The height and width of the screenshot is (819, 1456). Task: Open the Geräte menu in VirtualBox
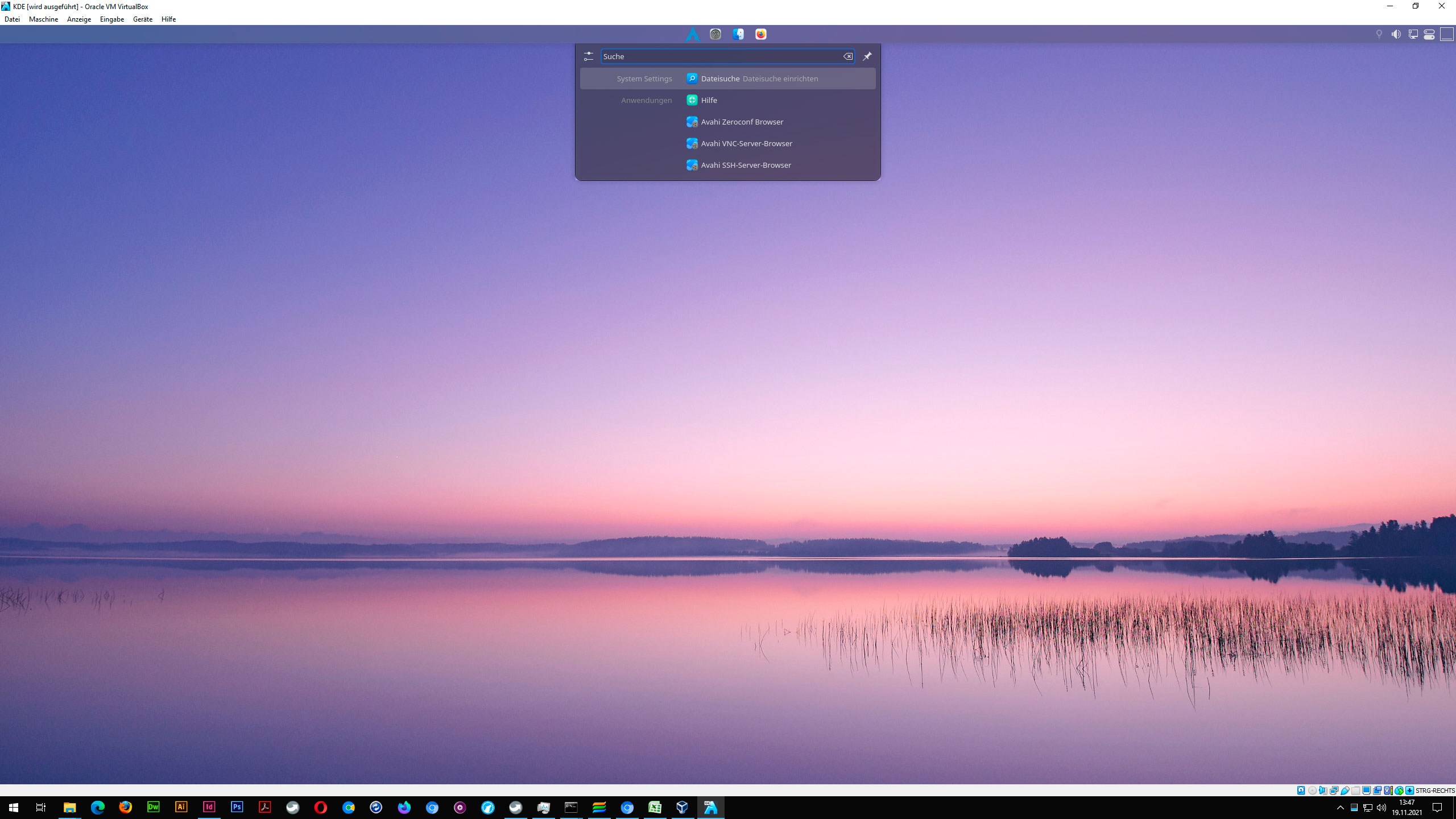(x=142, y=19)
